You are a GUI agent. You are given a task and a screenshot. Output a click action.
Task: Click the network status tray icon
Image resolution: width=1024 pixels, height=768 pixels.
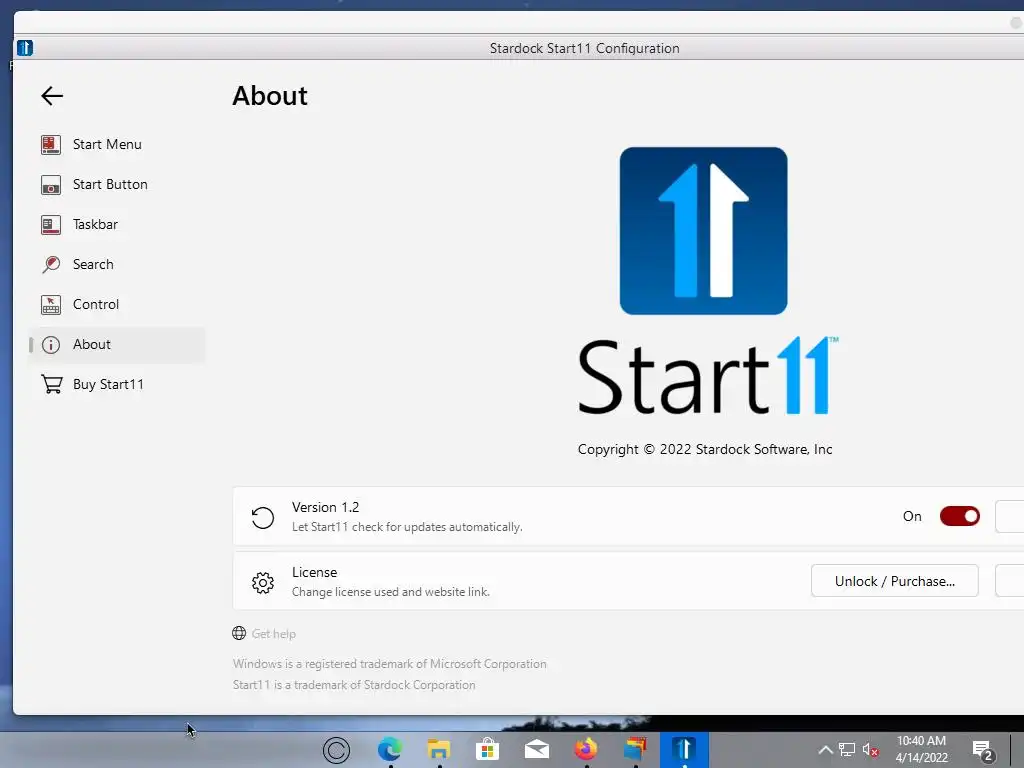click(x=847, y=750)
